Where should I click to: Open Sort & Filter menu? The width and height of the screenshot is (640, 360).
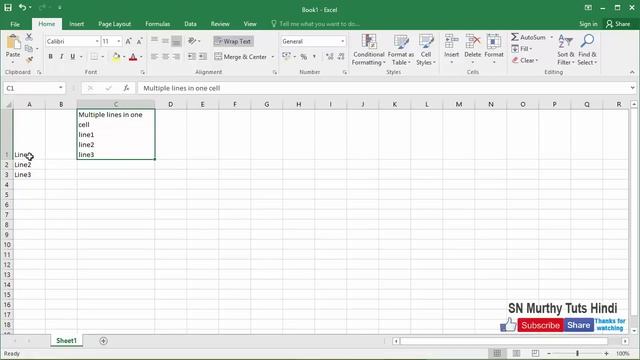(566, 50)
